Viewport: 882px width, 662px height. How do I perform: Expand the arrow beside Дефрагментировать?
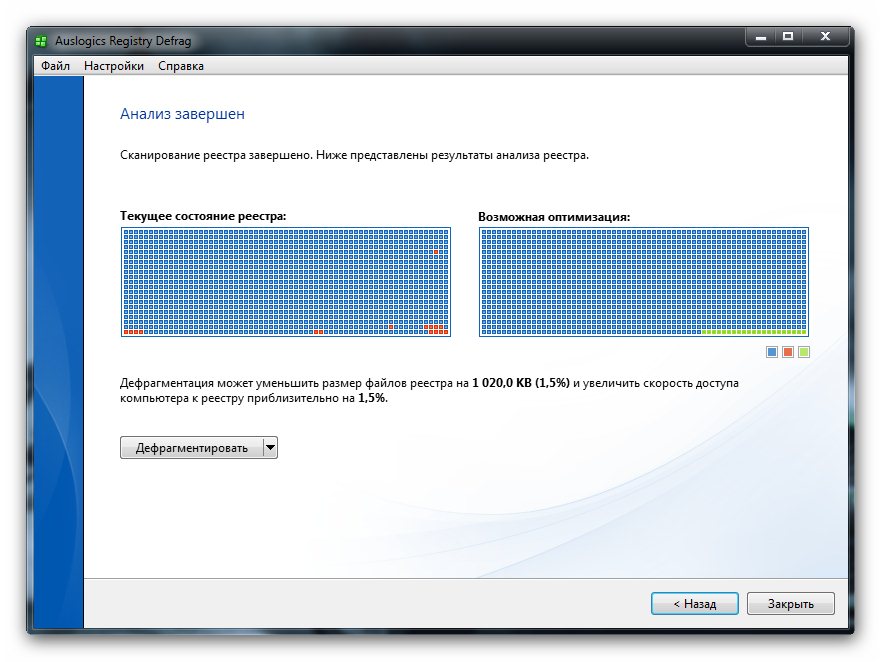click(x=269, y=448)
